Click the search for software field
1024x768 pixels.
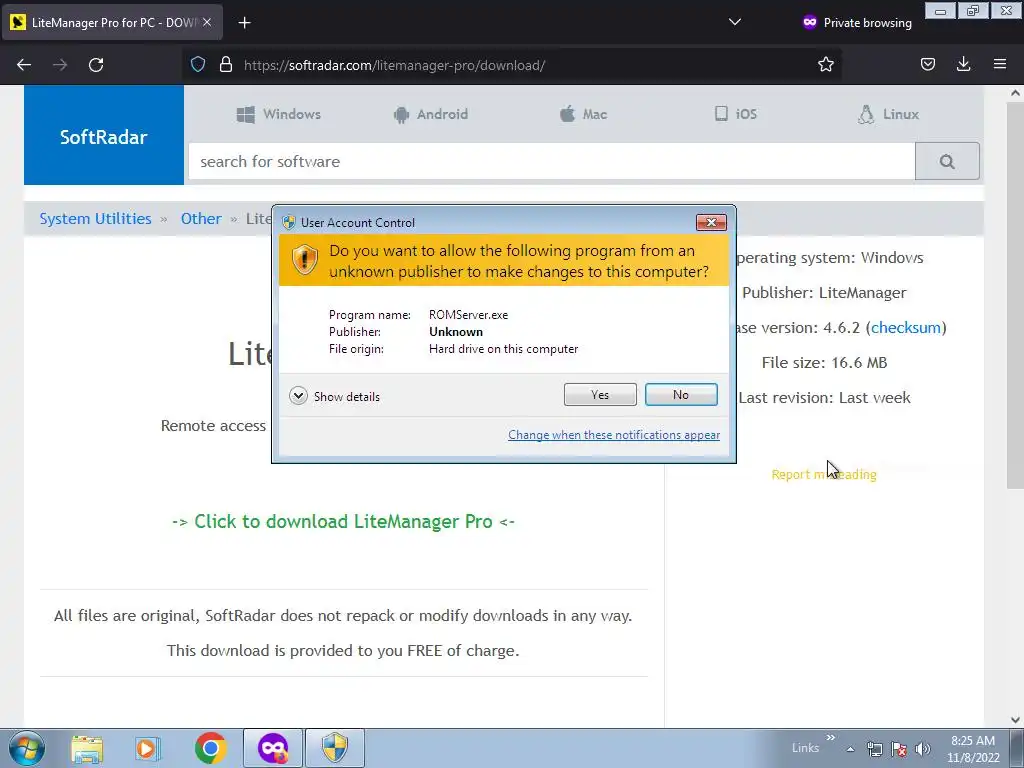[x=552, y=161]
